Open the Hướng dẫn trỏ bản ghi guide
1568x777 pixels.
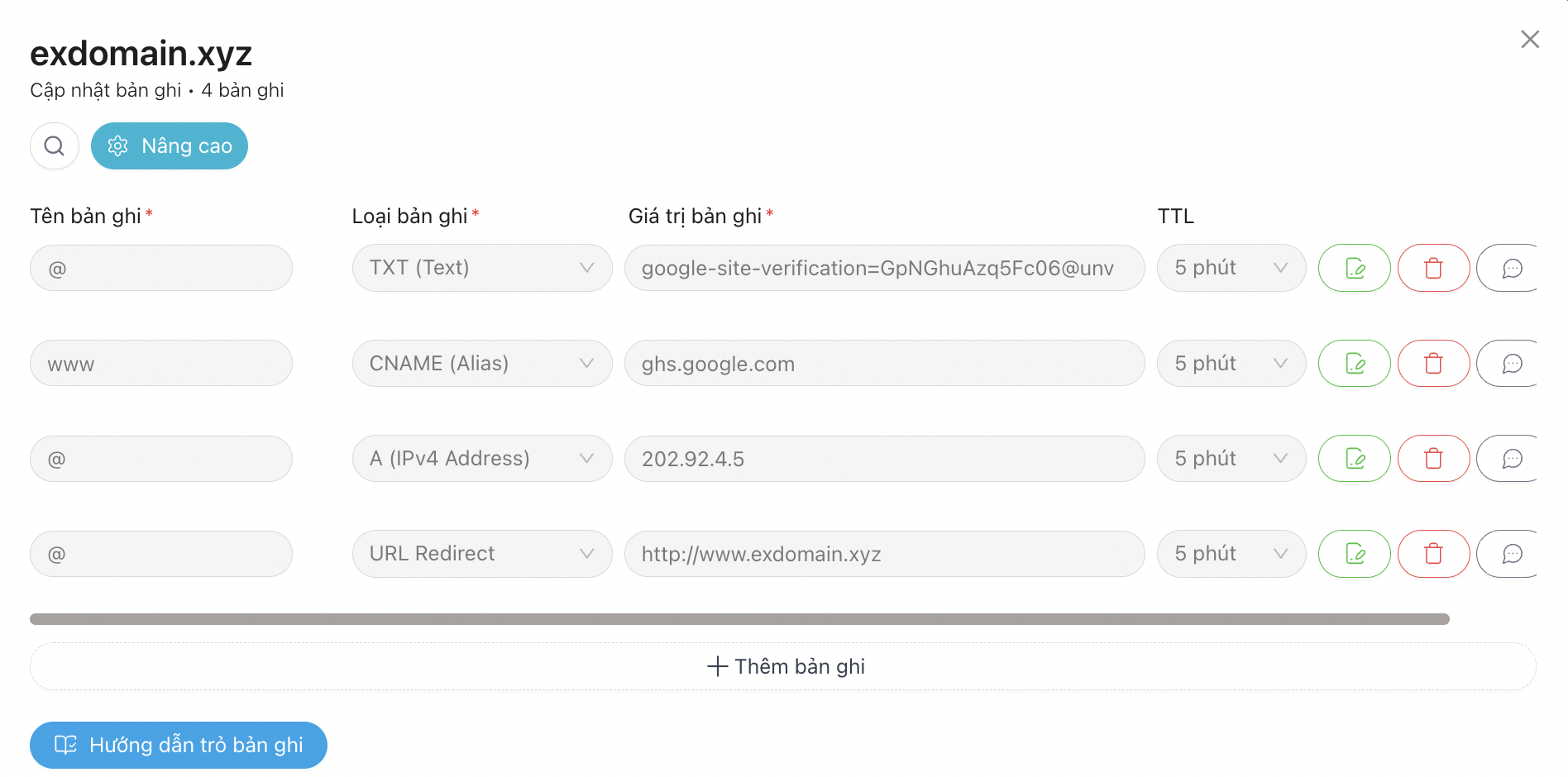coord(179,745)
